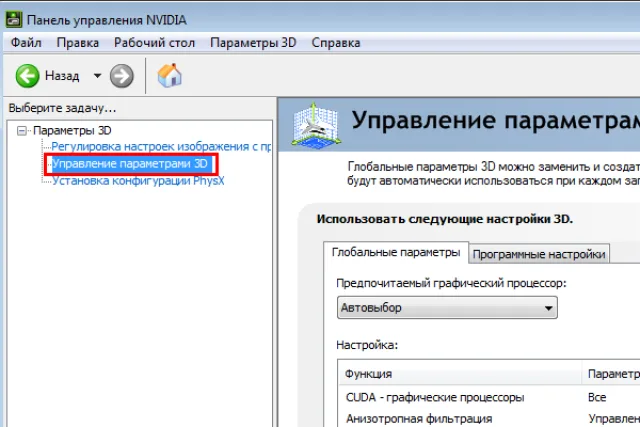Open the Back history dropdown arrow
The image size is (640, 427).
[x=97, y=76]
